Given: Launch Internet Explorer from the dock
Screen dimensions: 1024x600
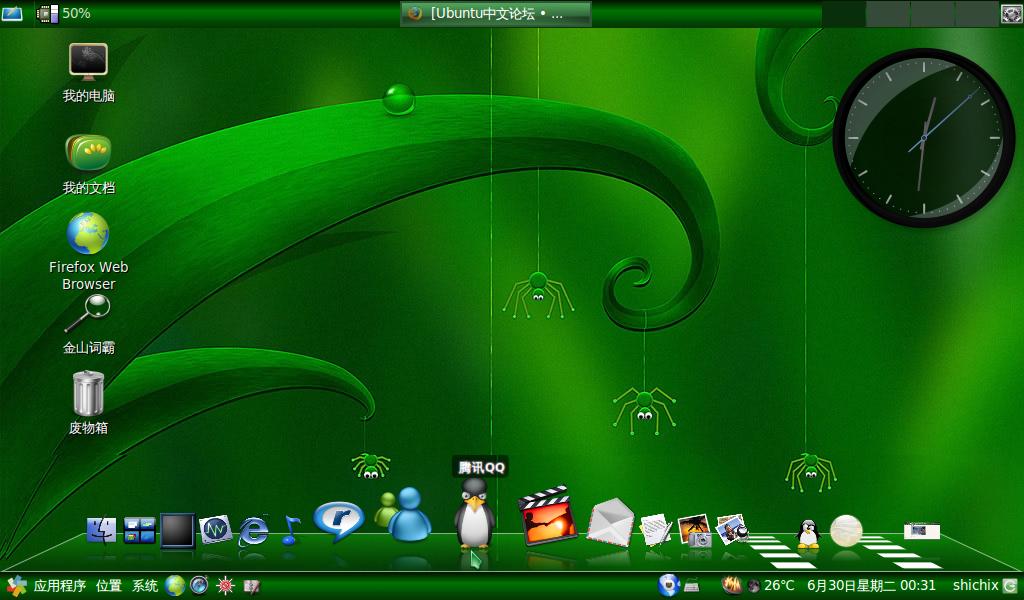Looking at the screenshot, I should coord(253,529).
